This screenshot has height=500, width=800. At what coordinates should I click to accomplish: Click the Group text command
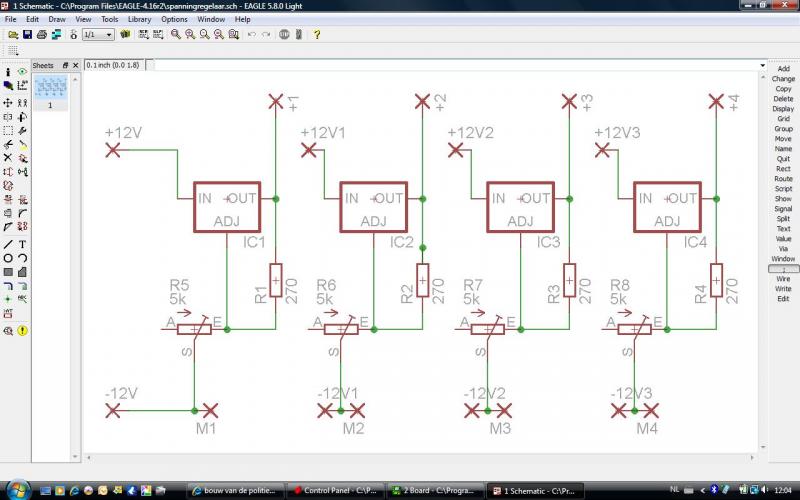point(783,129)
